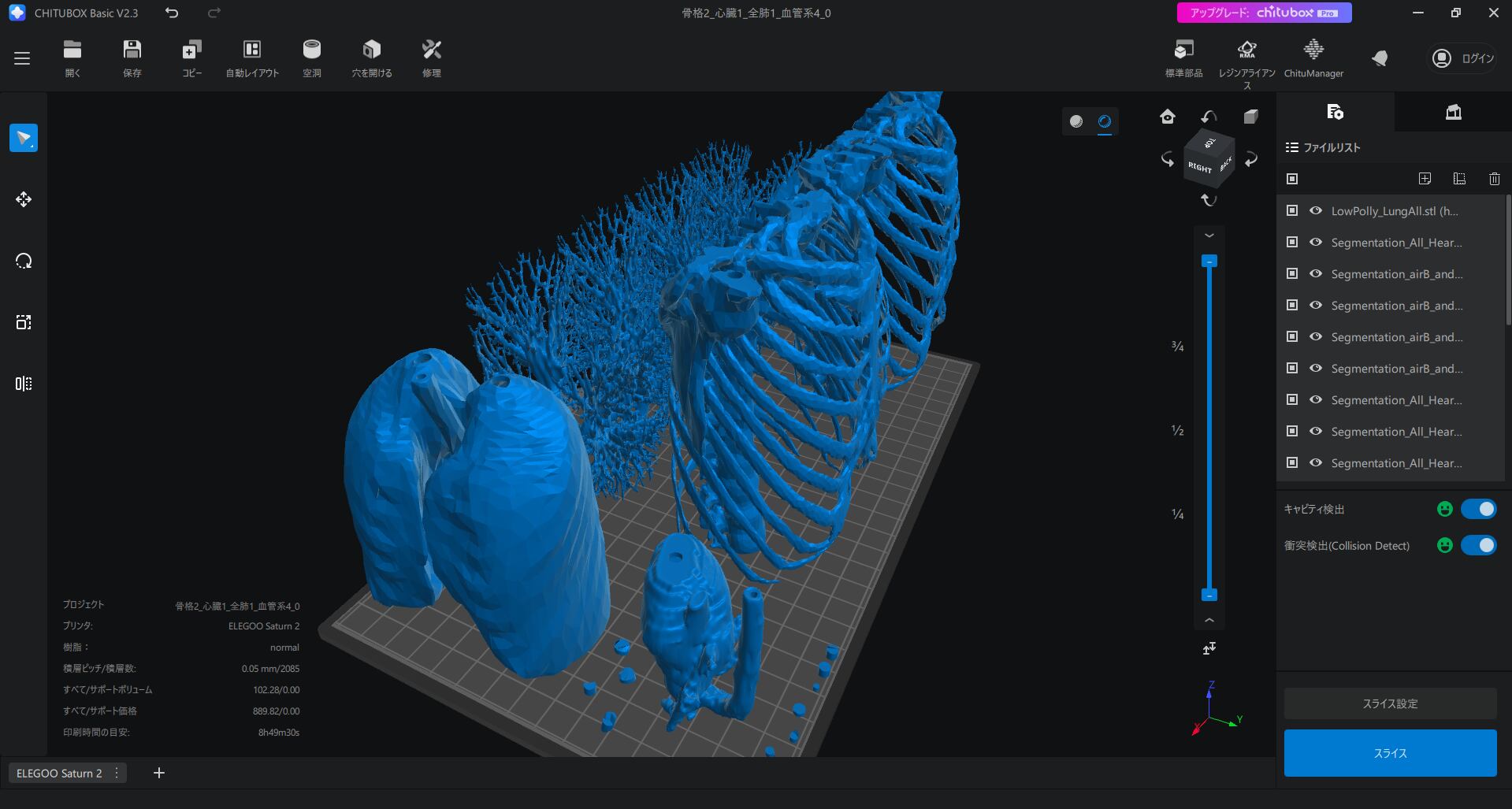
Task: Select the Mirror tool in left sidebar
Action: [24, 384]
